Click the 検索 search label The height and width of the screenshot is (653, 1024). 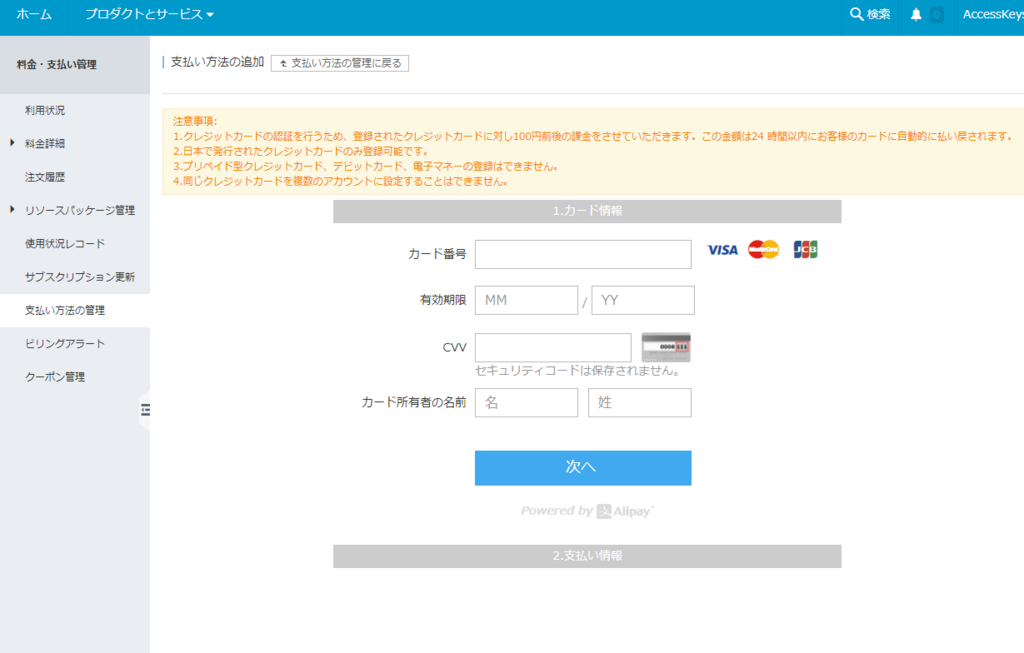878,14
